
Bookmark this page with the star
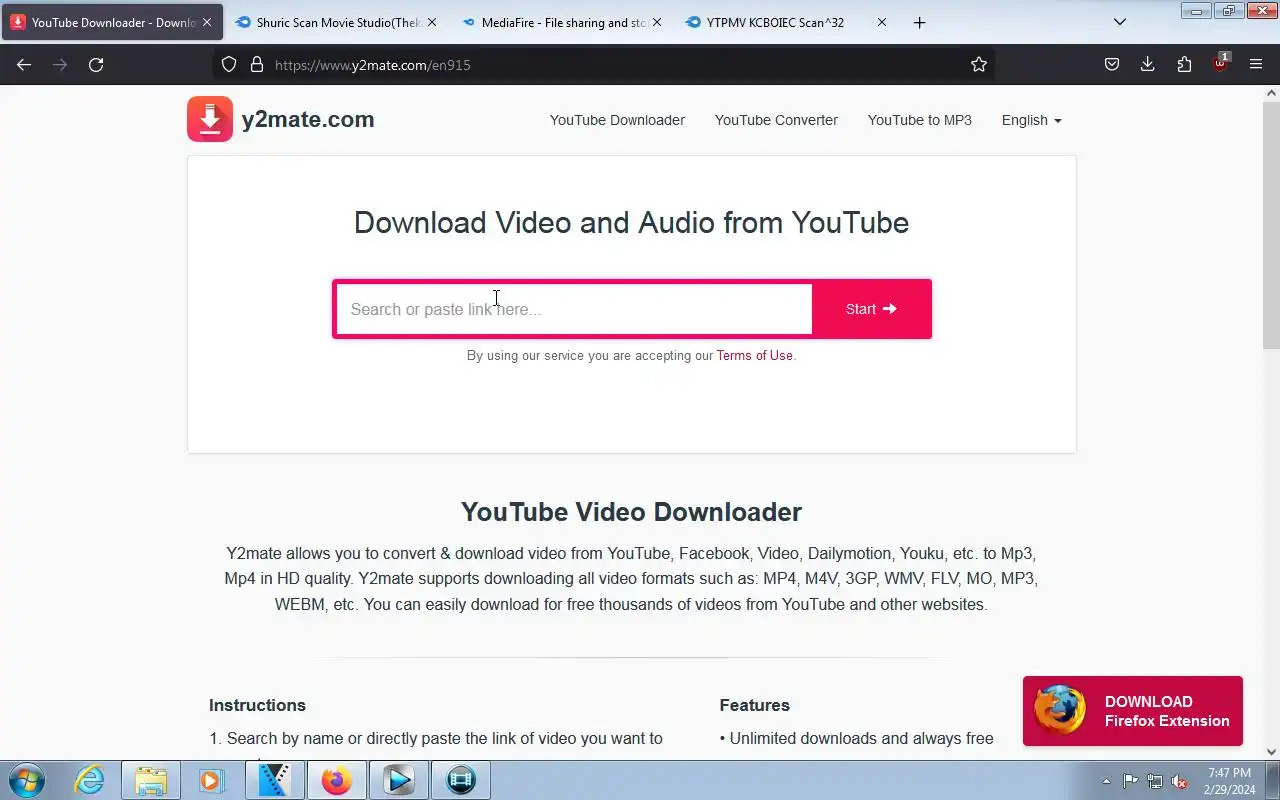(x=979, y=64)
